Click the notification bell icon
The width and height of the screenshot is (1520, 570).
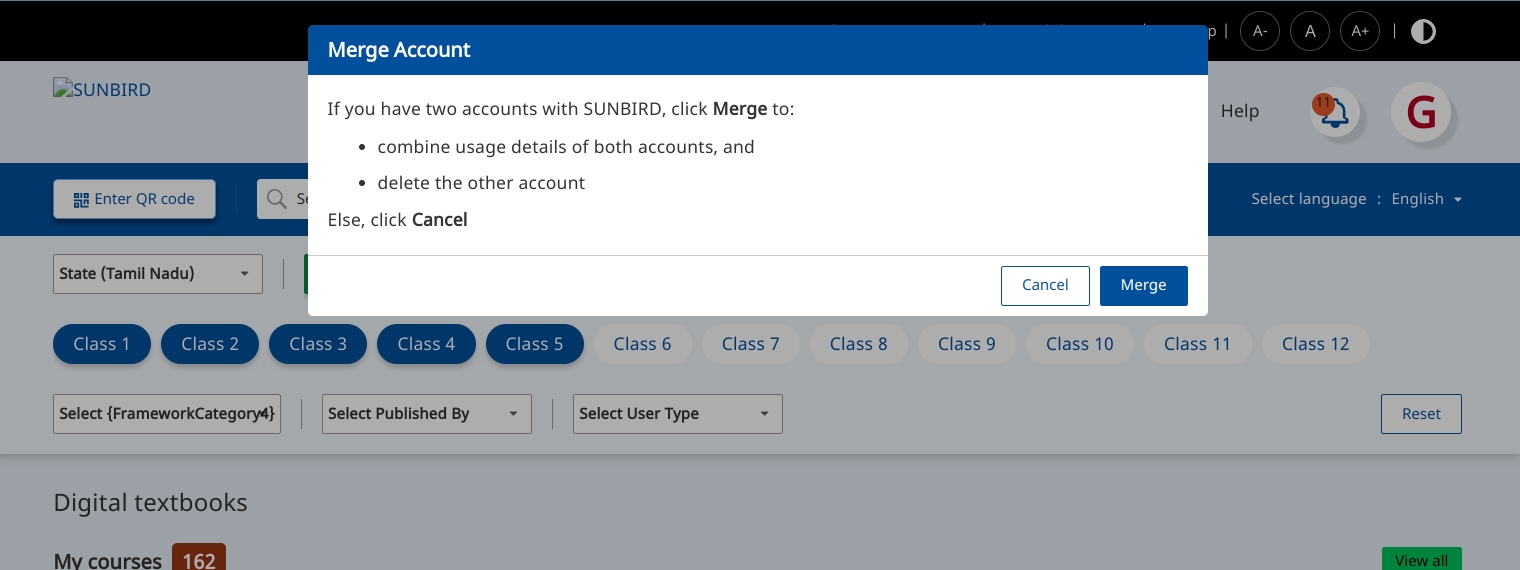point(1334,112)
